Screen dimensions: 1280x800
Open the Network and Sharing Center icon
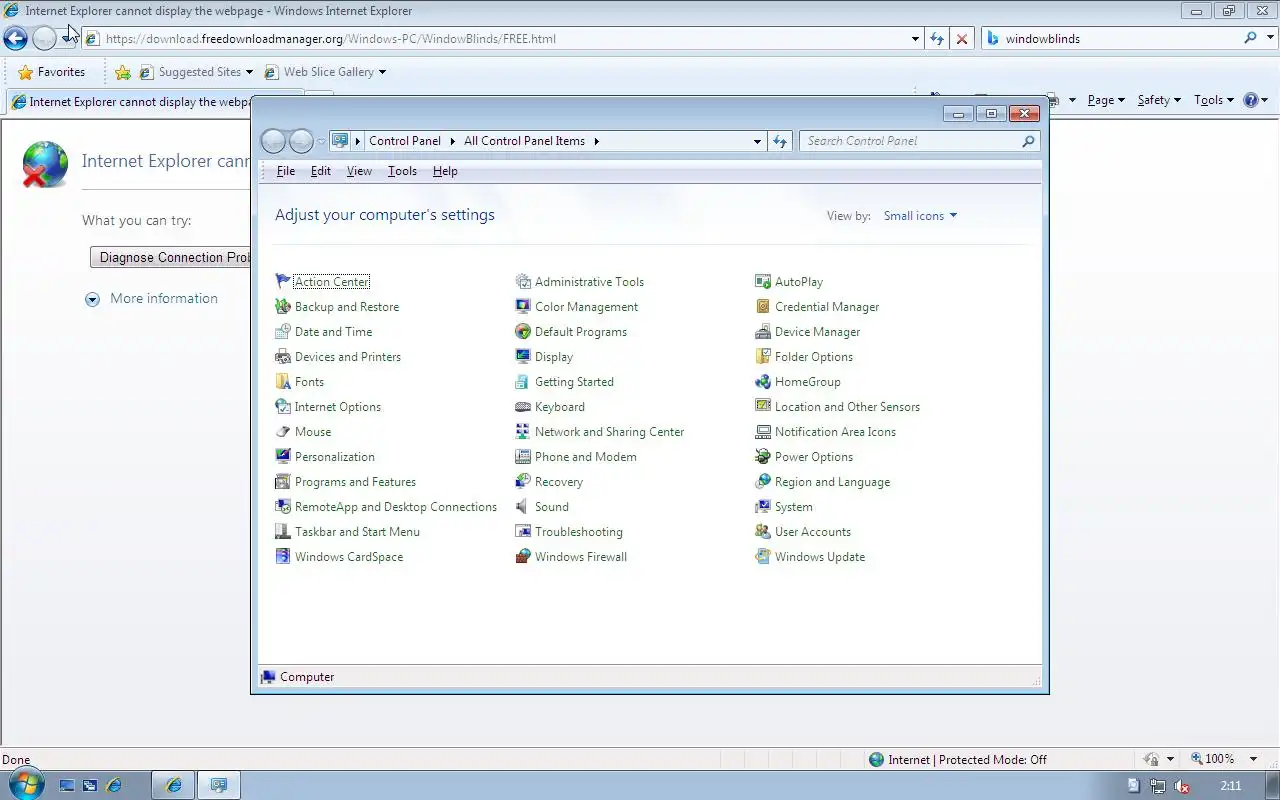(523, 432)
